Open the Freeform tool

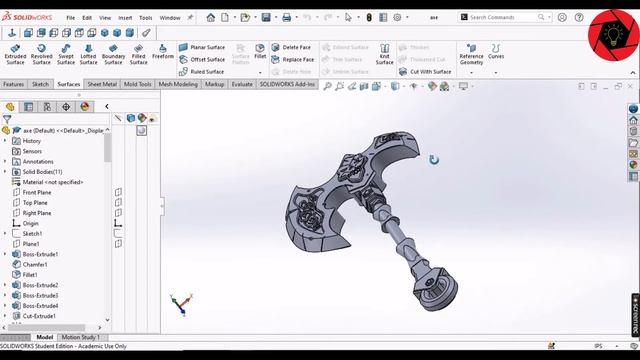(x=163, y=51)
